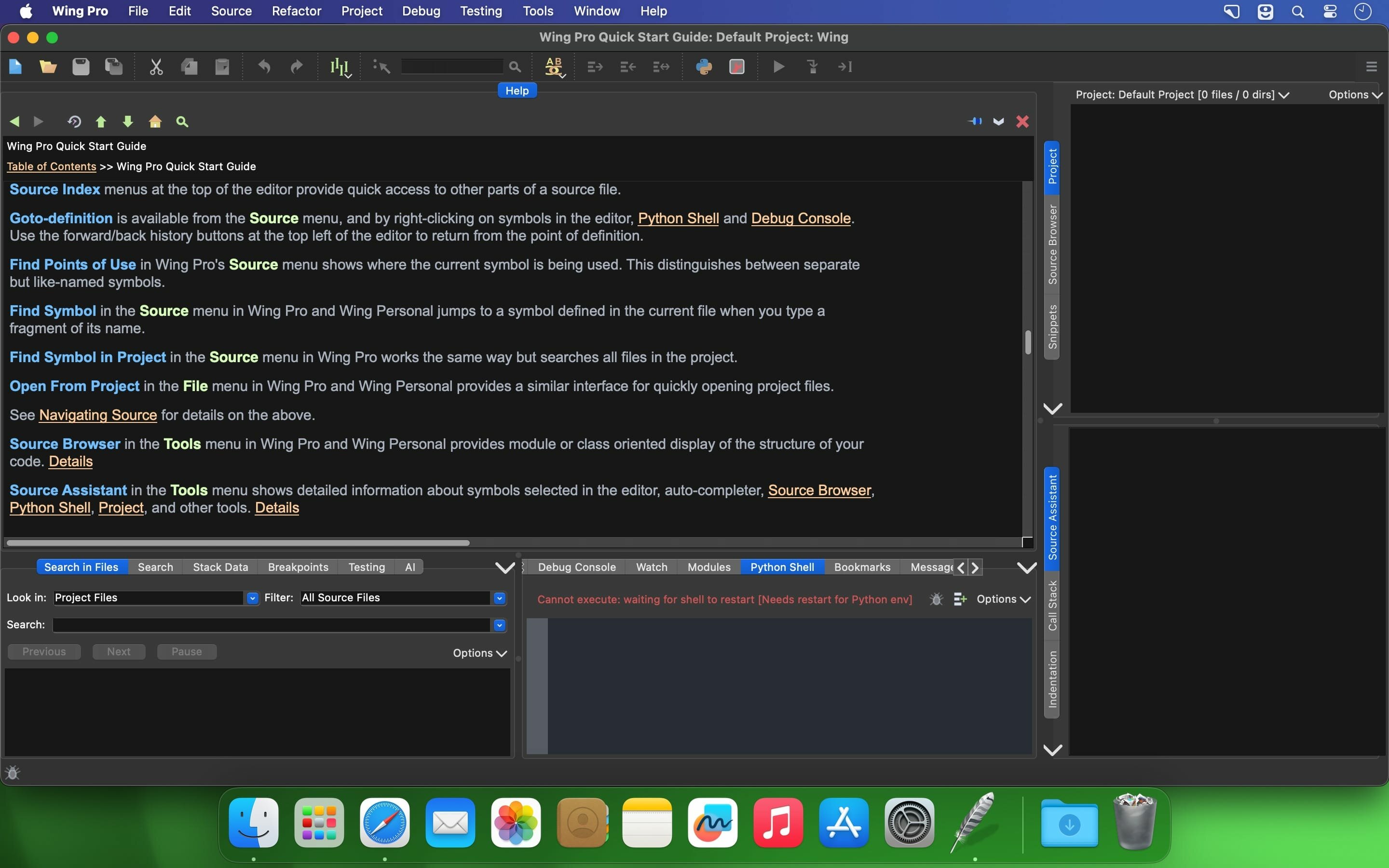Click the indent lines icon in toolbar

click(x=595, y=67)
